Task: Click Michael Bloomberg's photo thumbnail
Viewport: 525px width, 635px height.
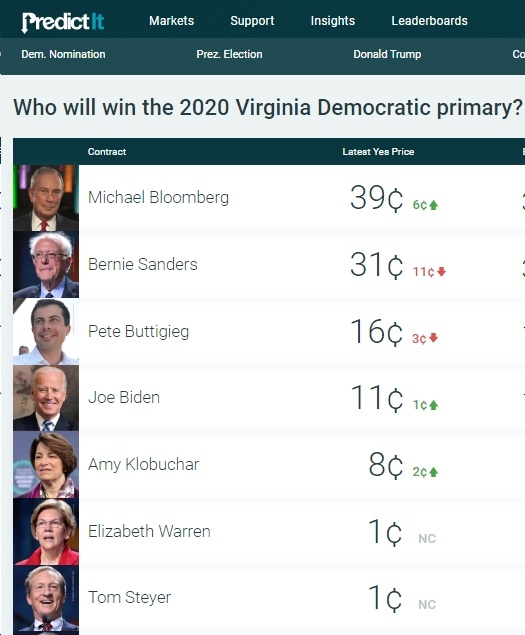Action: (x=46, y=198)
